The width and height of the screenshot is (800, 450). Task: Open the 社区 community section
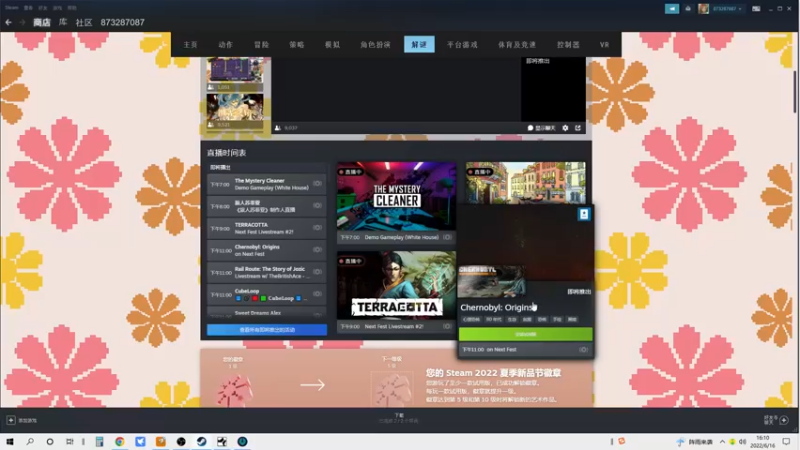click(84, 22)
